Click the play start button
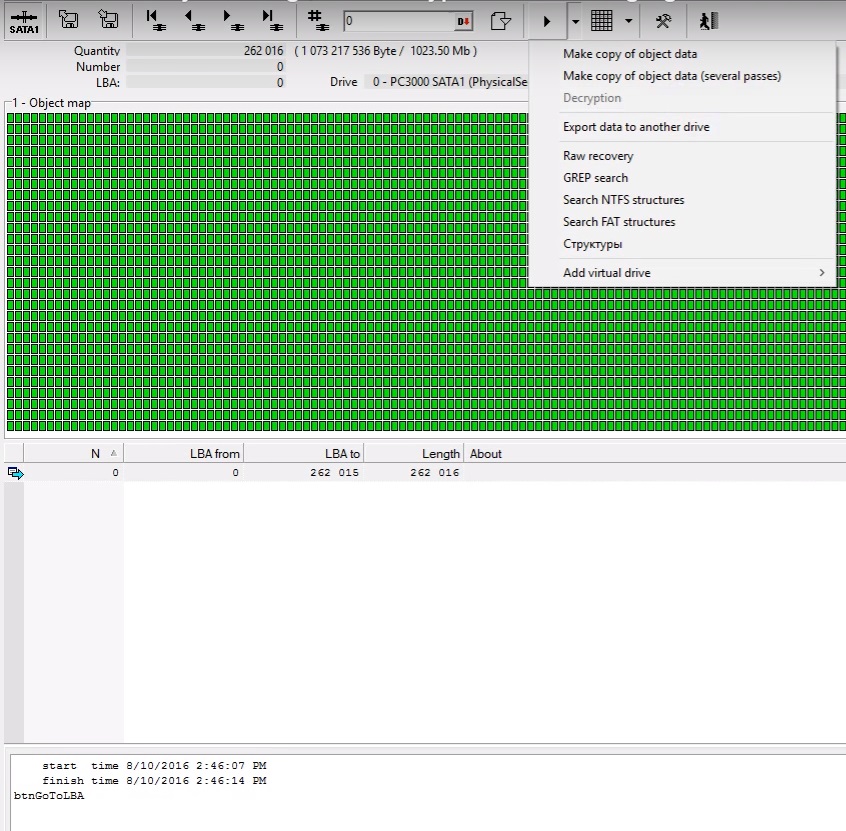Image resolution: width=846 pixels, height=831 pixels. tap(546, 20)
